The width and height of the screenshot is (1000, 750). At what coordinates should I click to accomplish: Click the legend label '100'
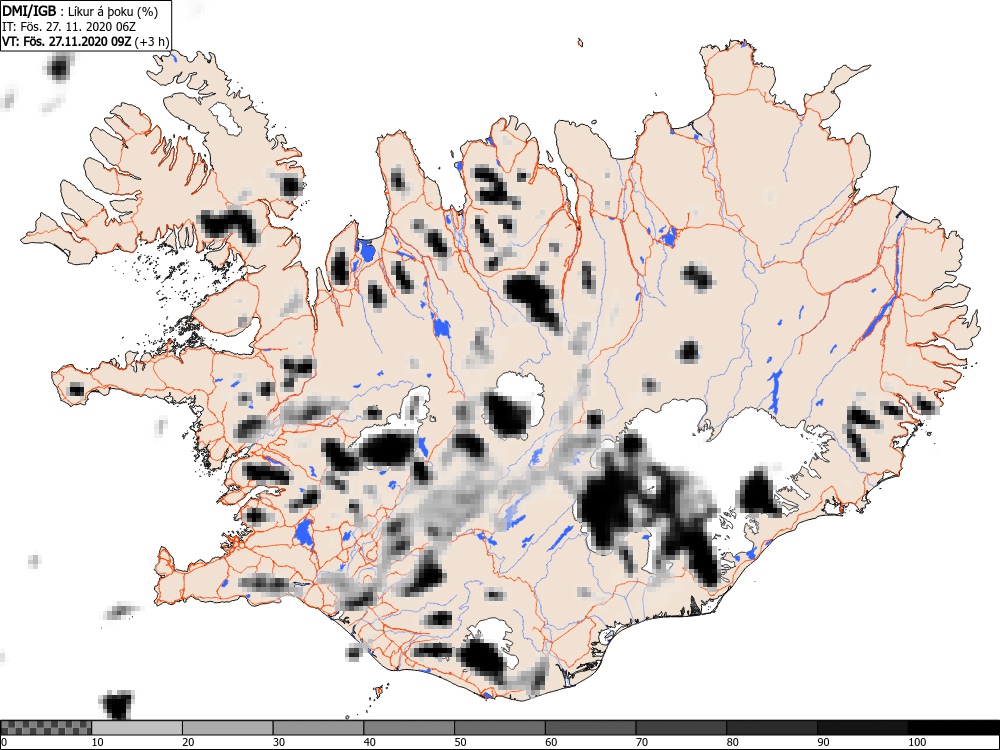(916, 742)
